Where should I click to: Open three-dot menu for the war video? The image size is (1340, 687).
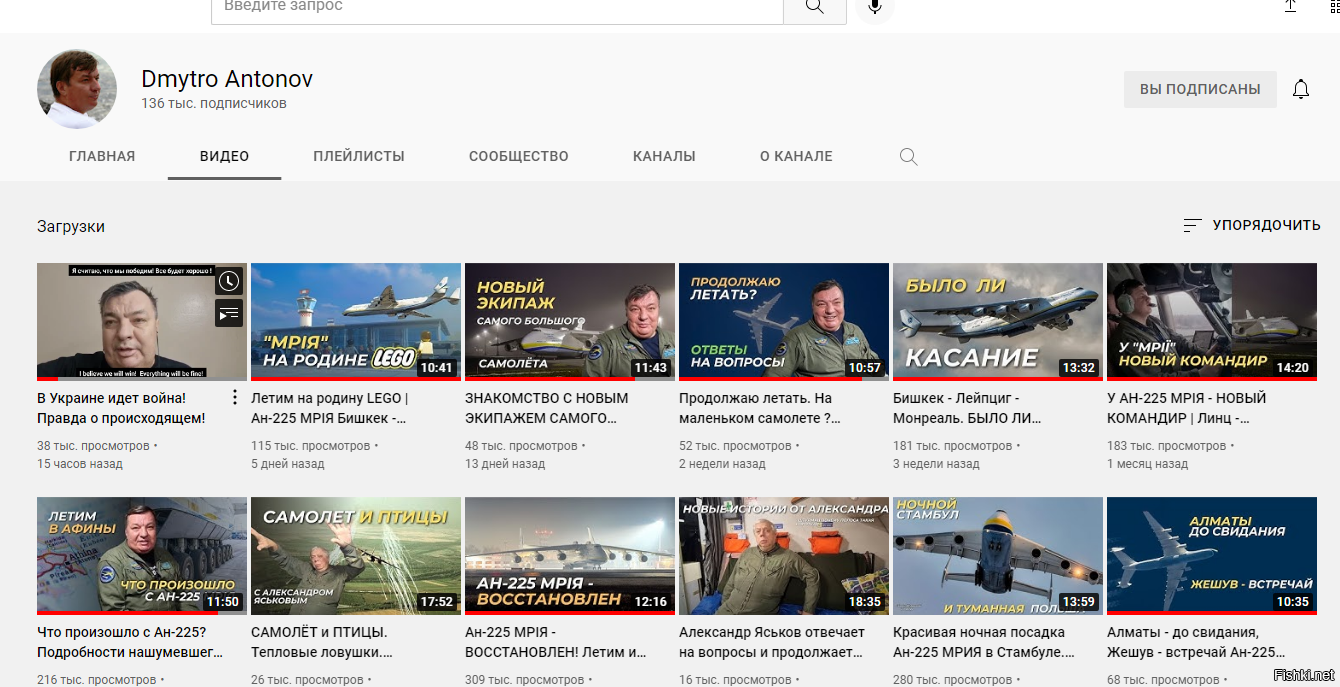tap(235, 397)
